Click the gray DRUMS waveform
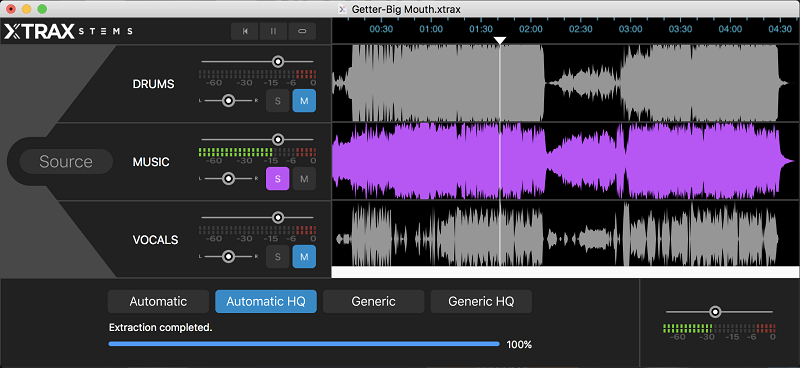800x368 pixels. [x=565, y=83]
